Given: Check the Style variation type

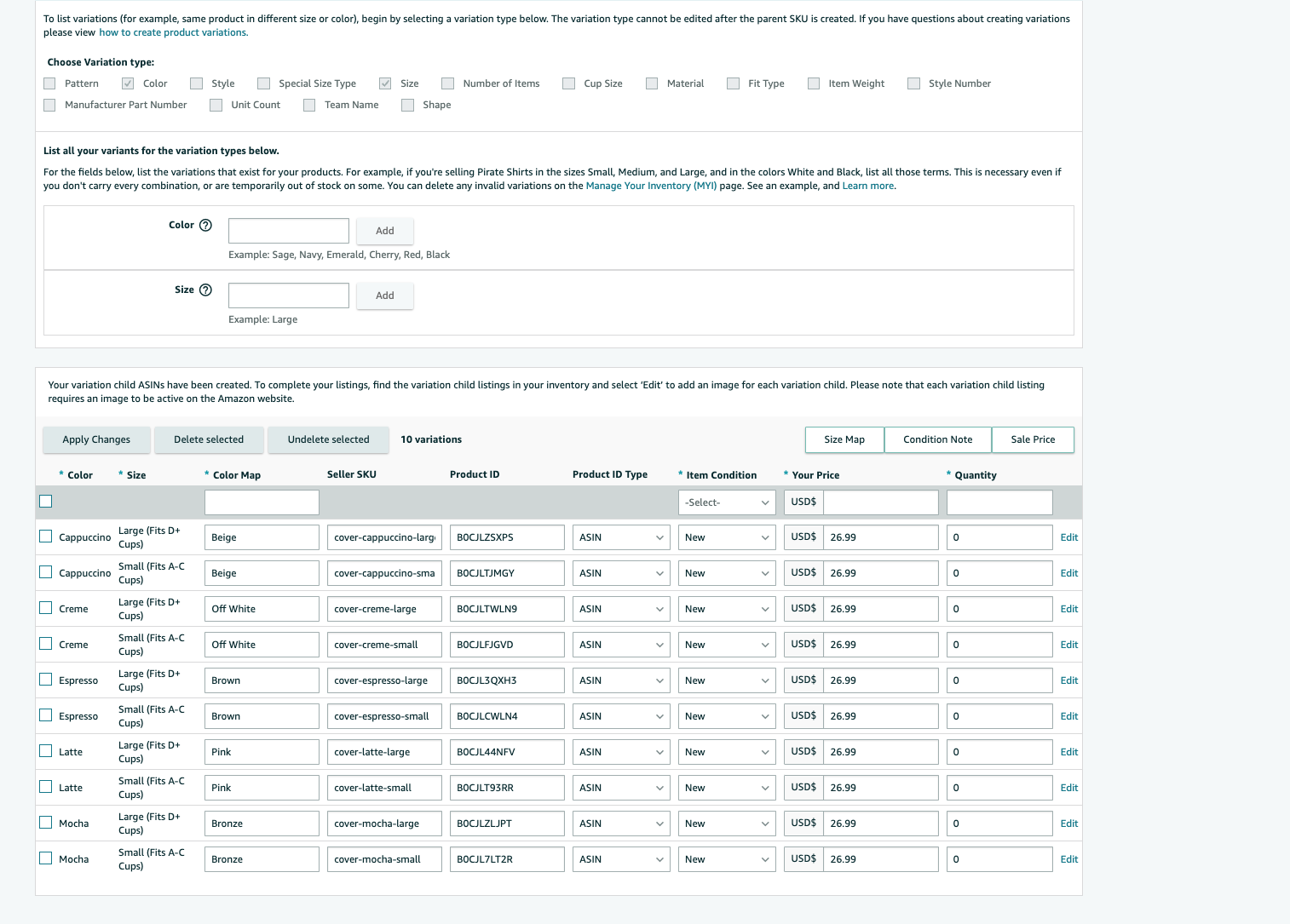Looking at the screenshot, I should (197, 83).
